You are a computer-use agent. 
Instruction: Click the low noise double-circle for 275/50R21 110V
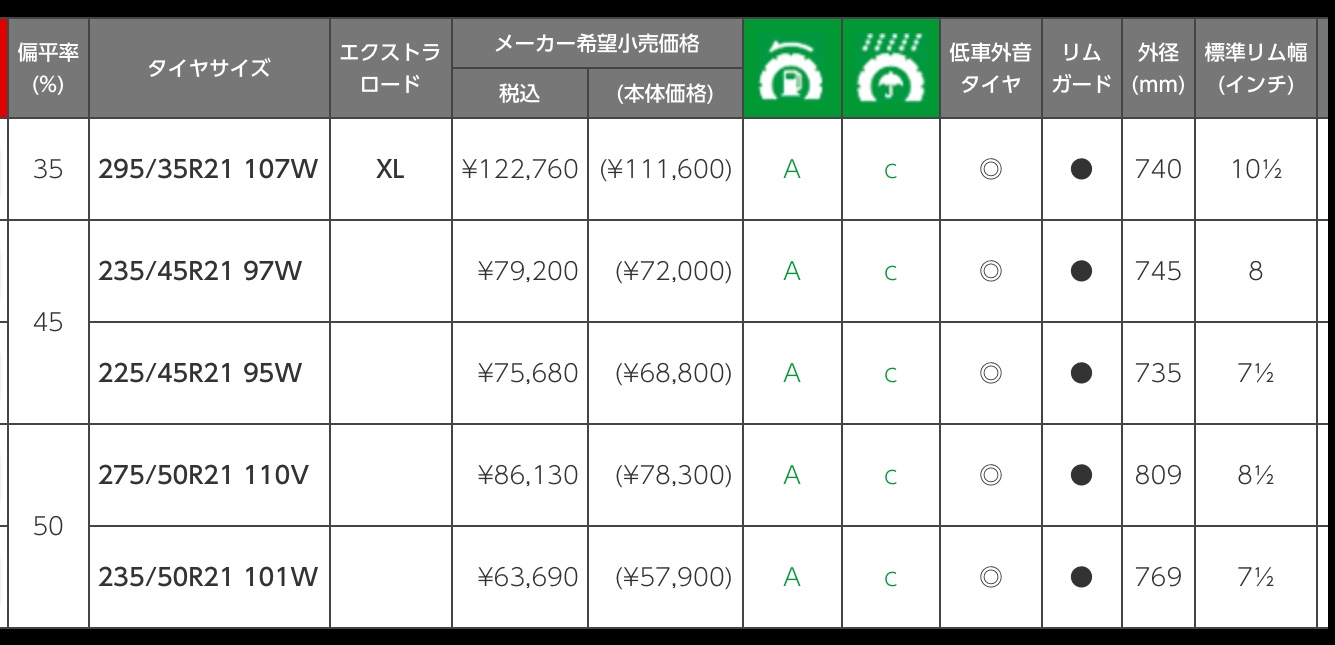click(x=991, y=476)
